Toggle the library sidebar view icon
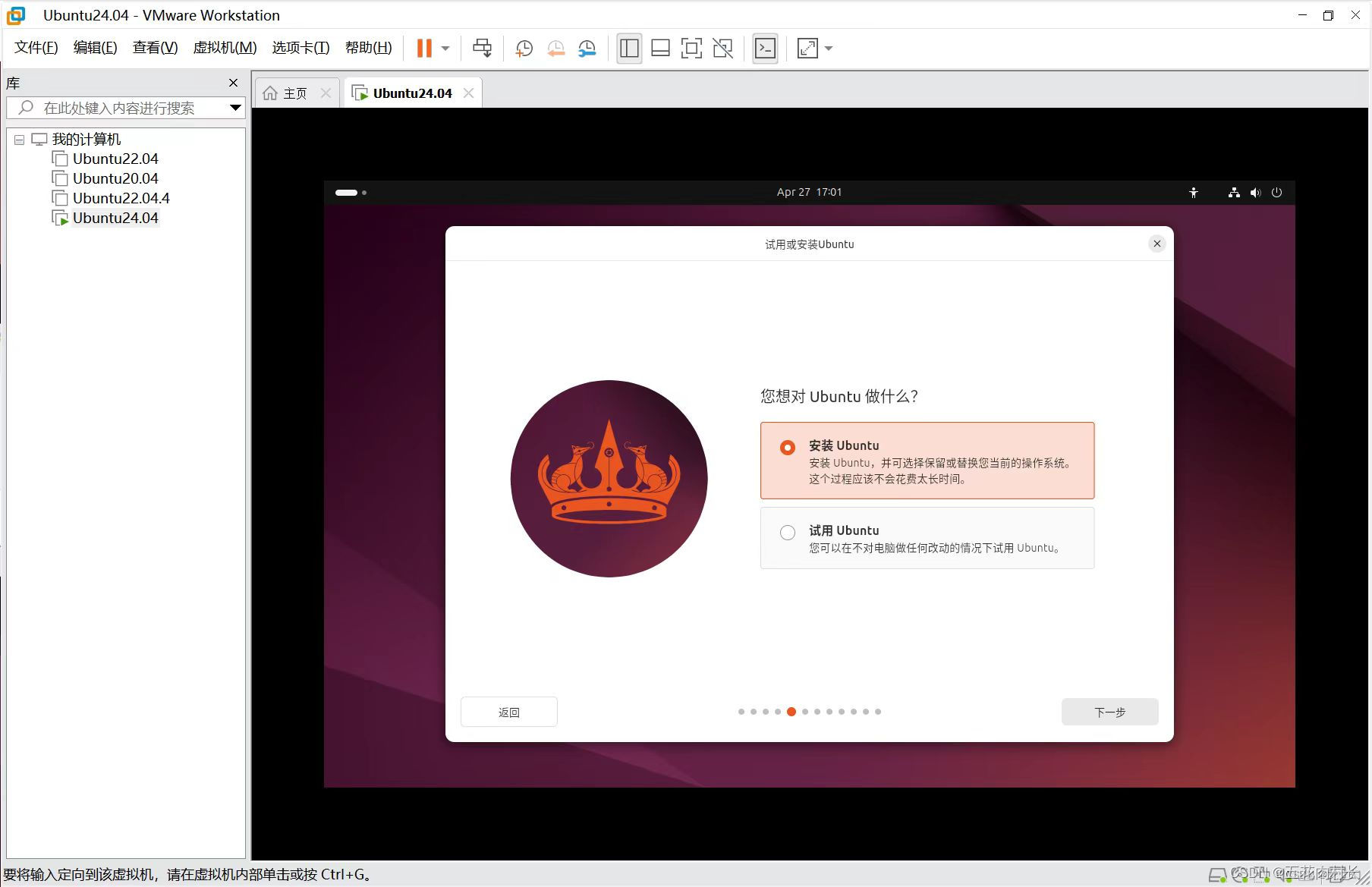The height and width of the screenshot is (887, 1372). [629, 49]
